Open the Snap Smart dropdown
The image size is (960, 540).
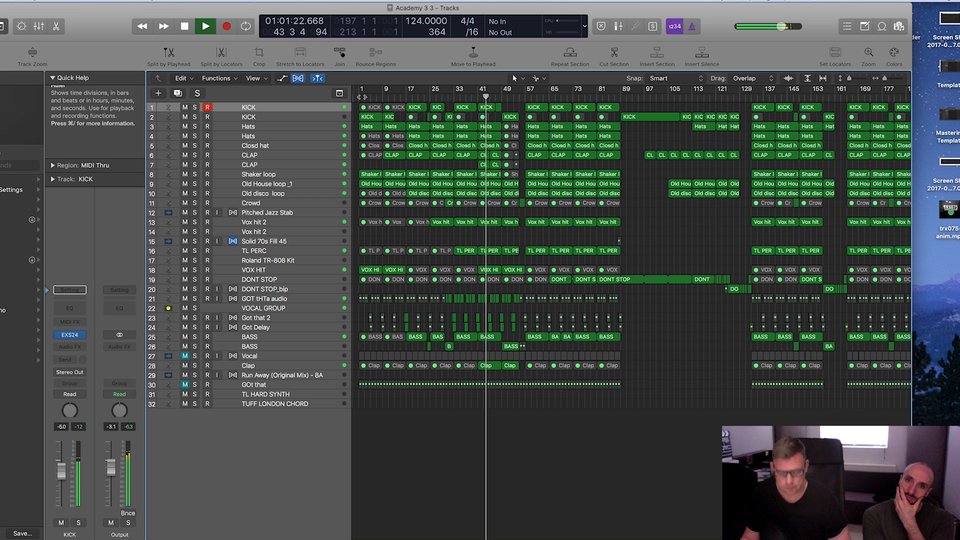pos(677,78)
